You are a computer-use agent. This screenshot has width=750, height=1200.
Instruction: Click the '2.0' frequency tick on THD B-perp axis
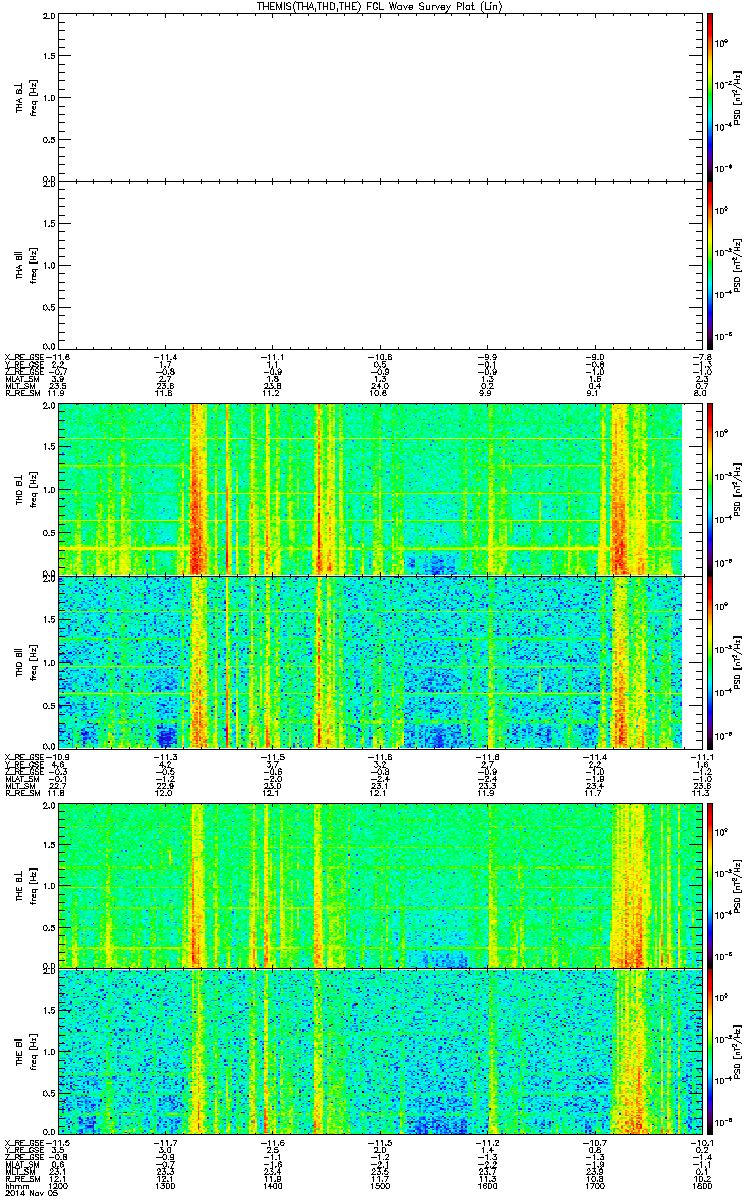pyautogui.click(x=50, y=408)
